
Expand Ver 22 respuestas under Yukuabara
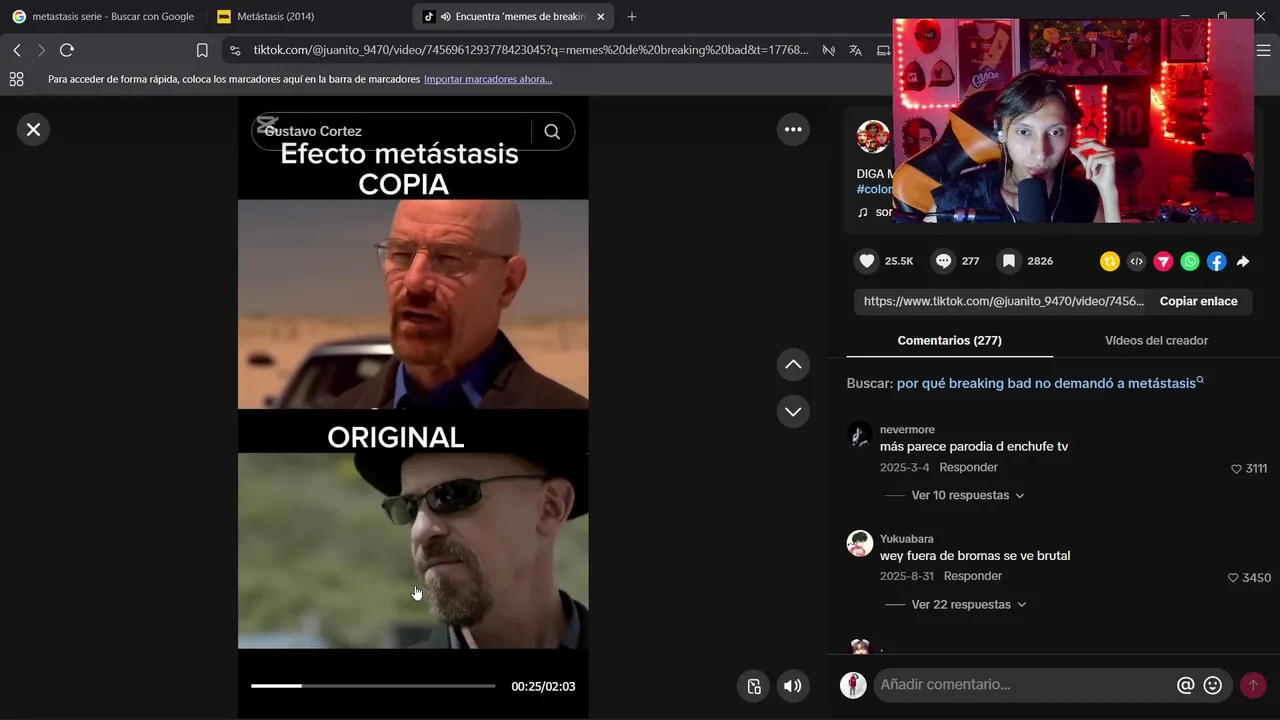click(x=967, y=604)
